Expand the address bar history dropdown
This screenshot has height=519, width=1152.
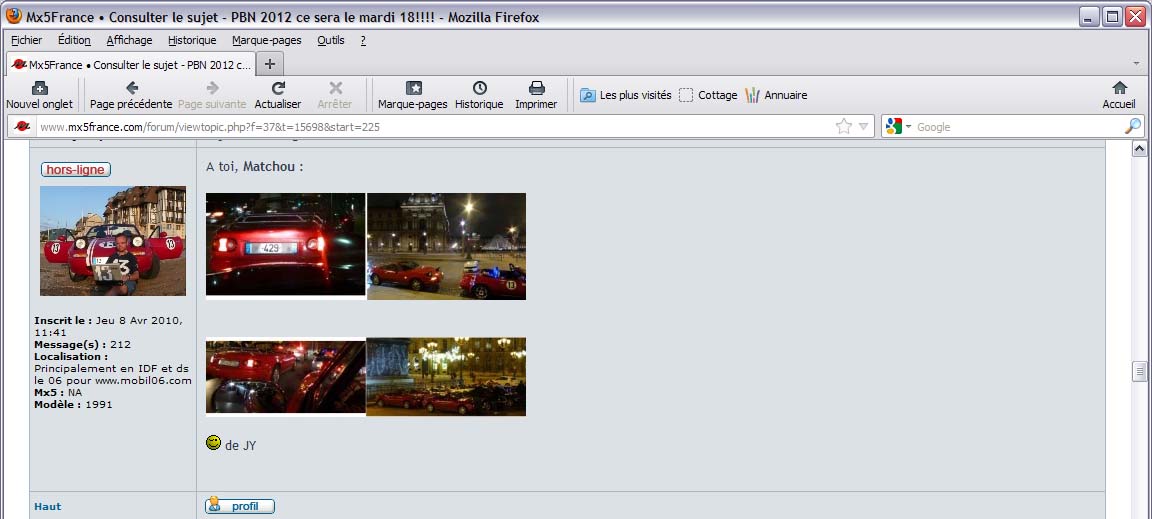pyautogui.click(x=863, y=126)
